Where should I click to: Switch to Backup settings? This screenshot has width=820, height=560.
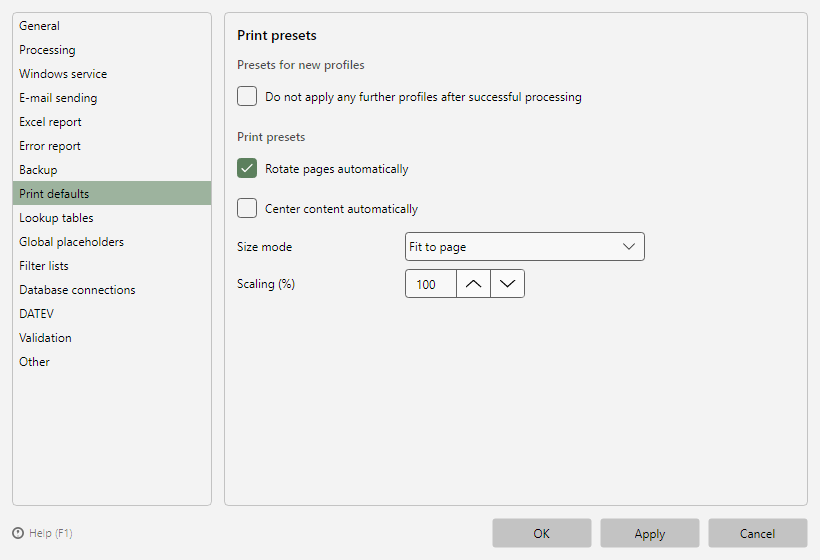point(112,170)
